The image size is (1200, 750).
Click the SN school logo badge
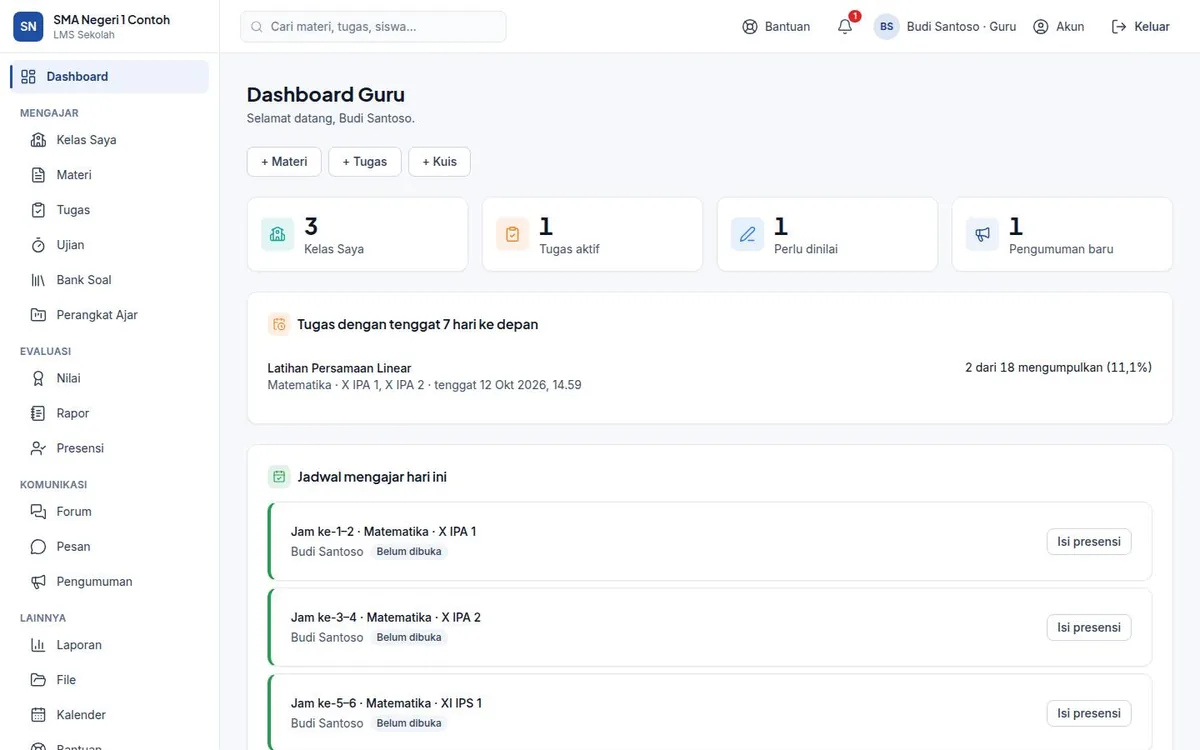point(28,27)
